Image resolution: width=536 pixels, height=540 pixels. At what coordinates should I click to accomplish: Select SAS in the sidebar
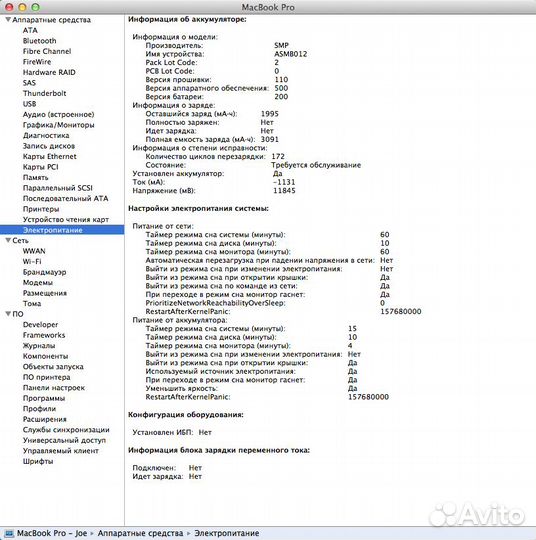pos(29,83)
